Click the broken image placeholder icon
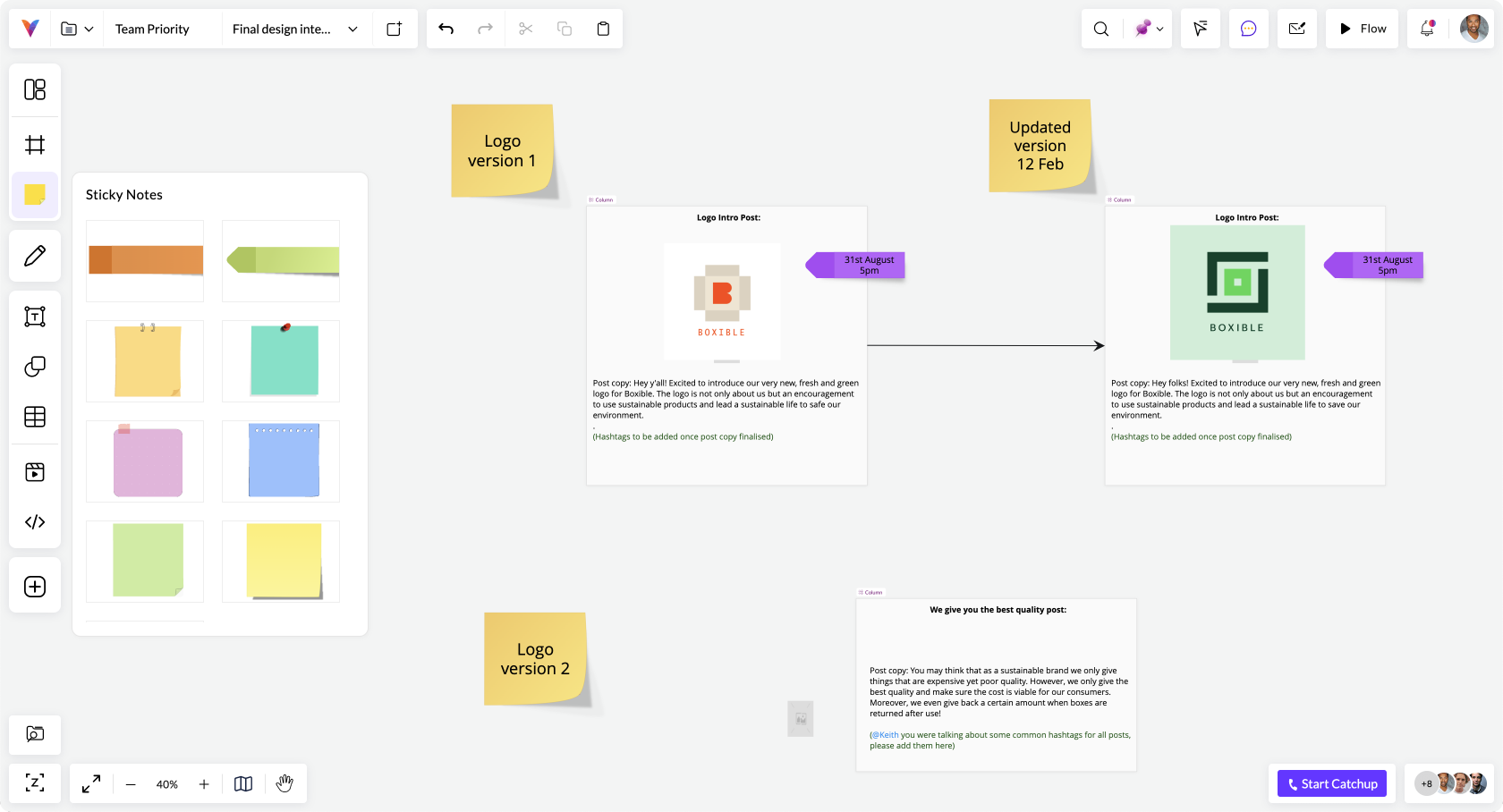1503x812 pixels. [x=801, y=719]
